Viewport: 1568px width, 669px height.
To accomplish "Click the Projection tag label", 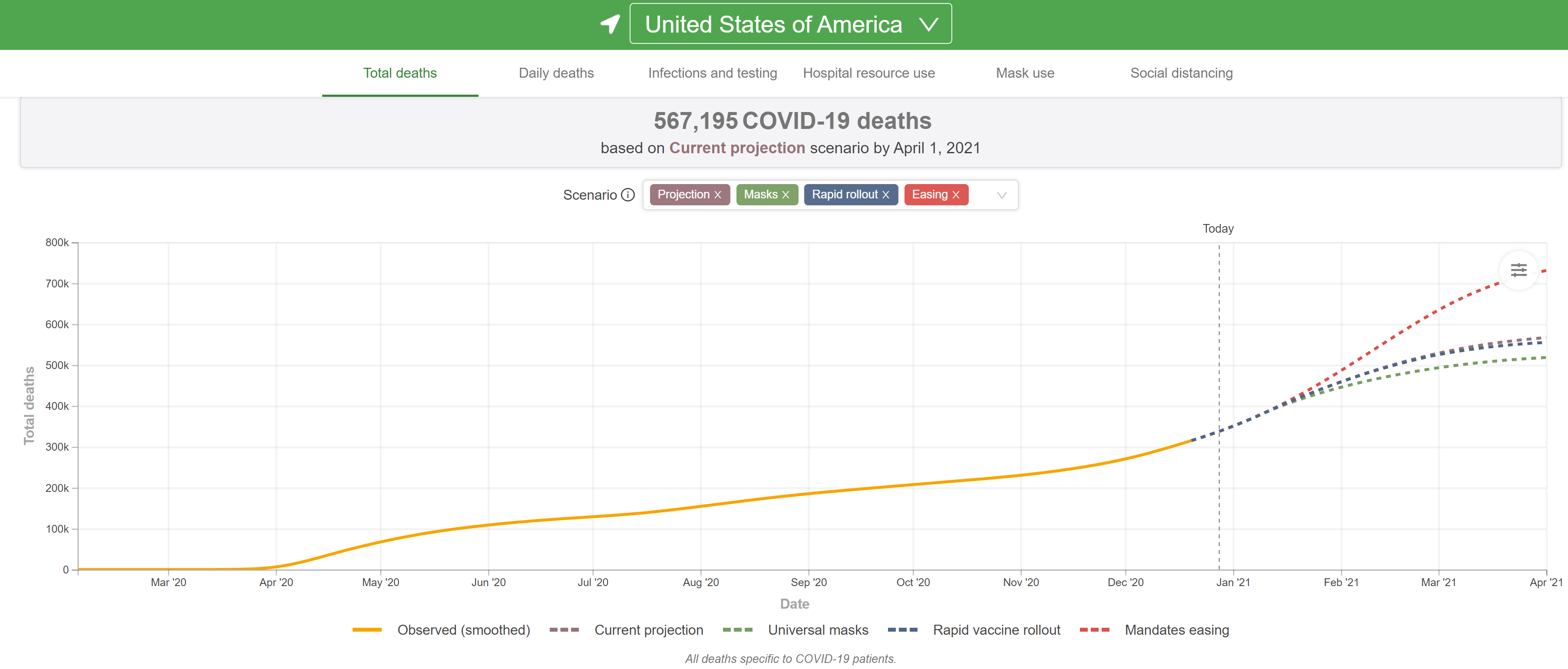I will (x=683, y=195).
